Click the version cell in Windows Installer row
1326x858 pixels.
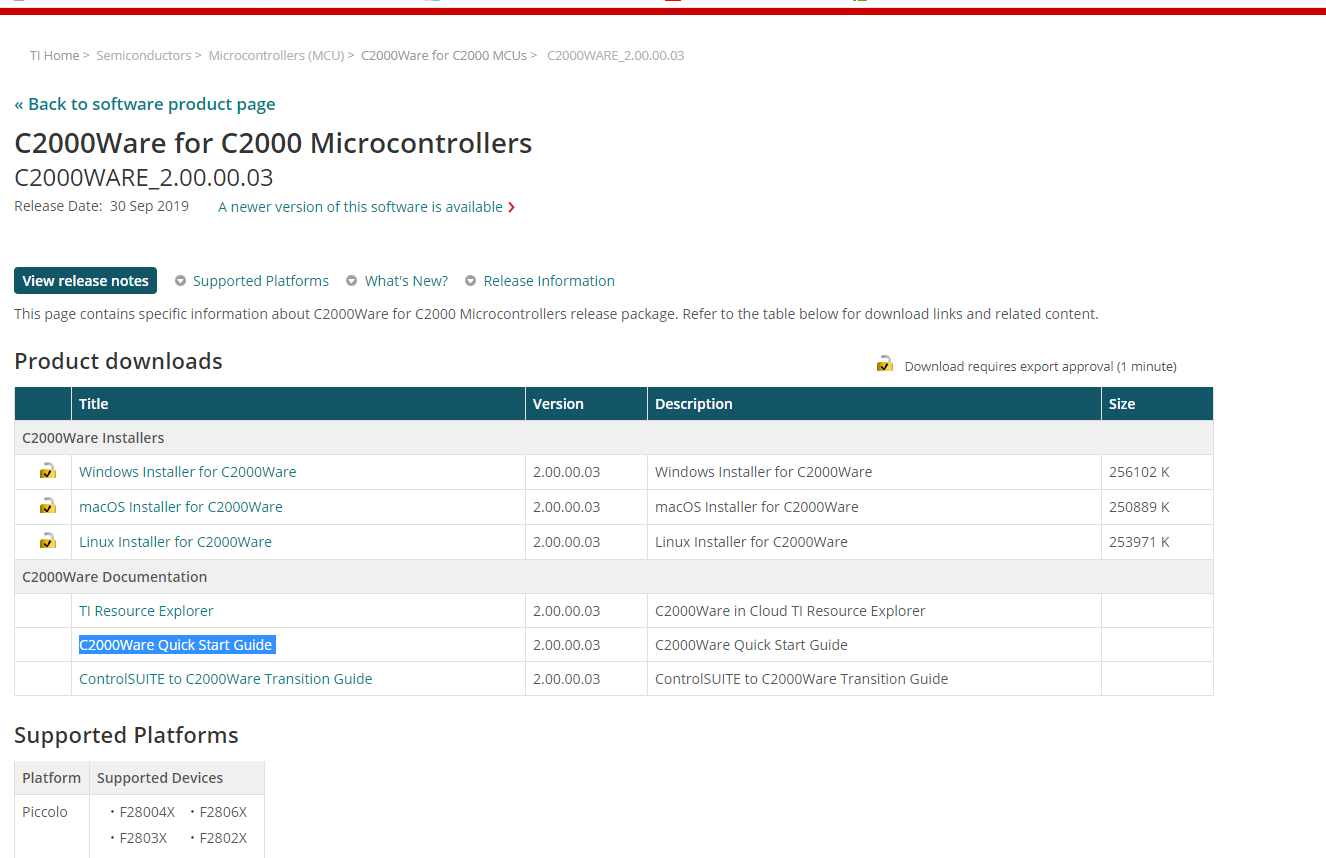coord(586,472)
